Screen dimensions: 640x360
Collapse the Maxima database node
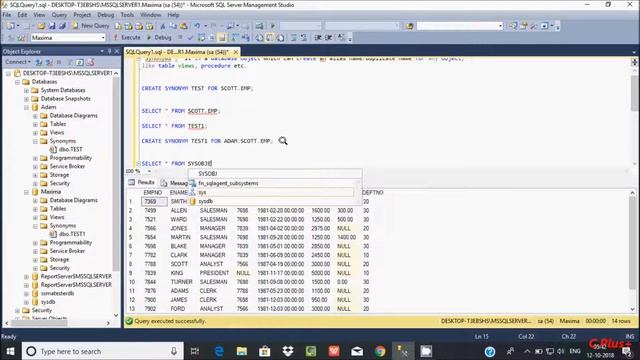[26, 192]
